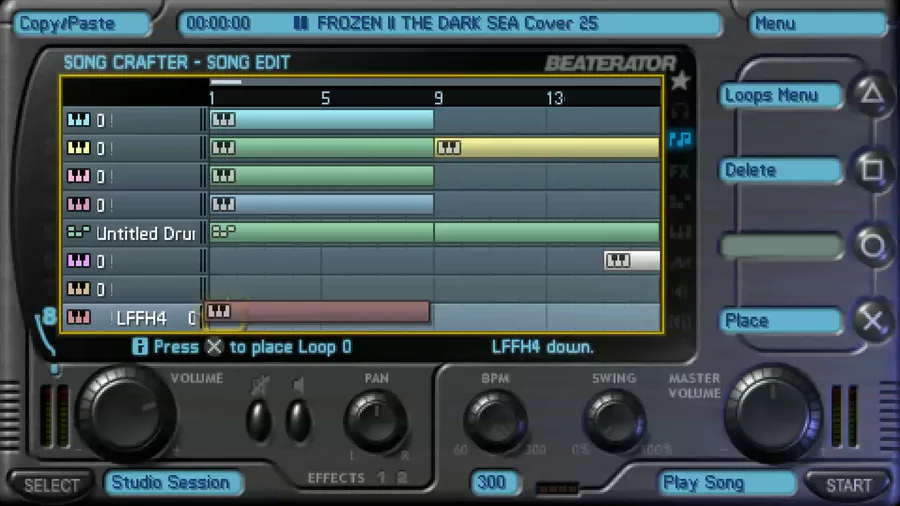This screenshot has height=506, width=900.
Task: Open the Loops Menu
Action: pyautogui.click(x=781, y=95)
